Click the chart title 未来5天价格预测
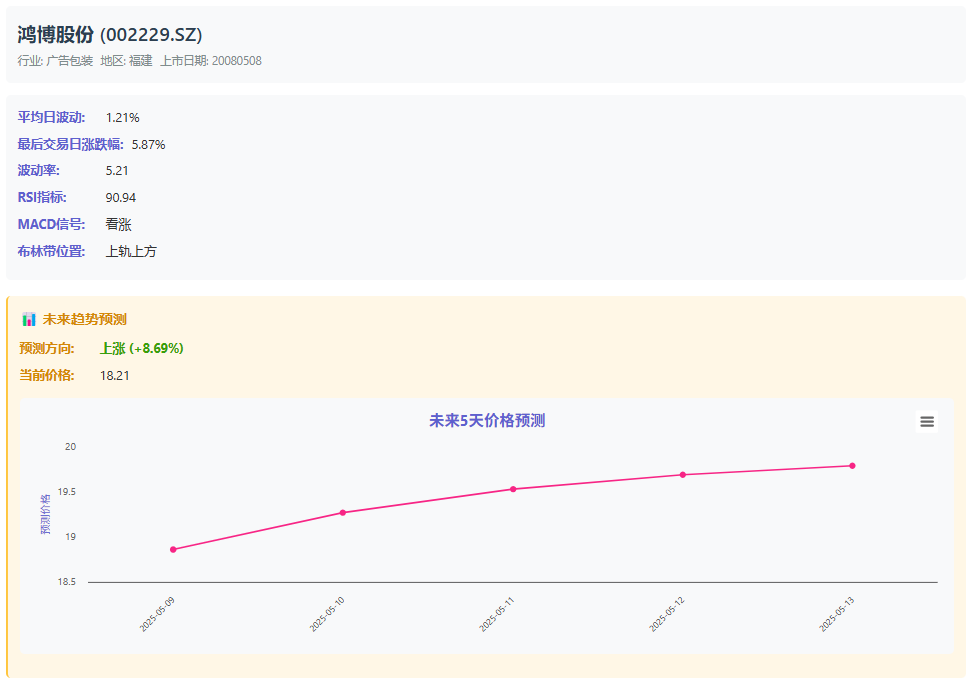This screenshot has width=974, height=686. point(487,421)
